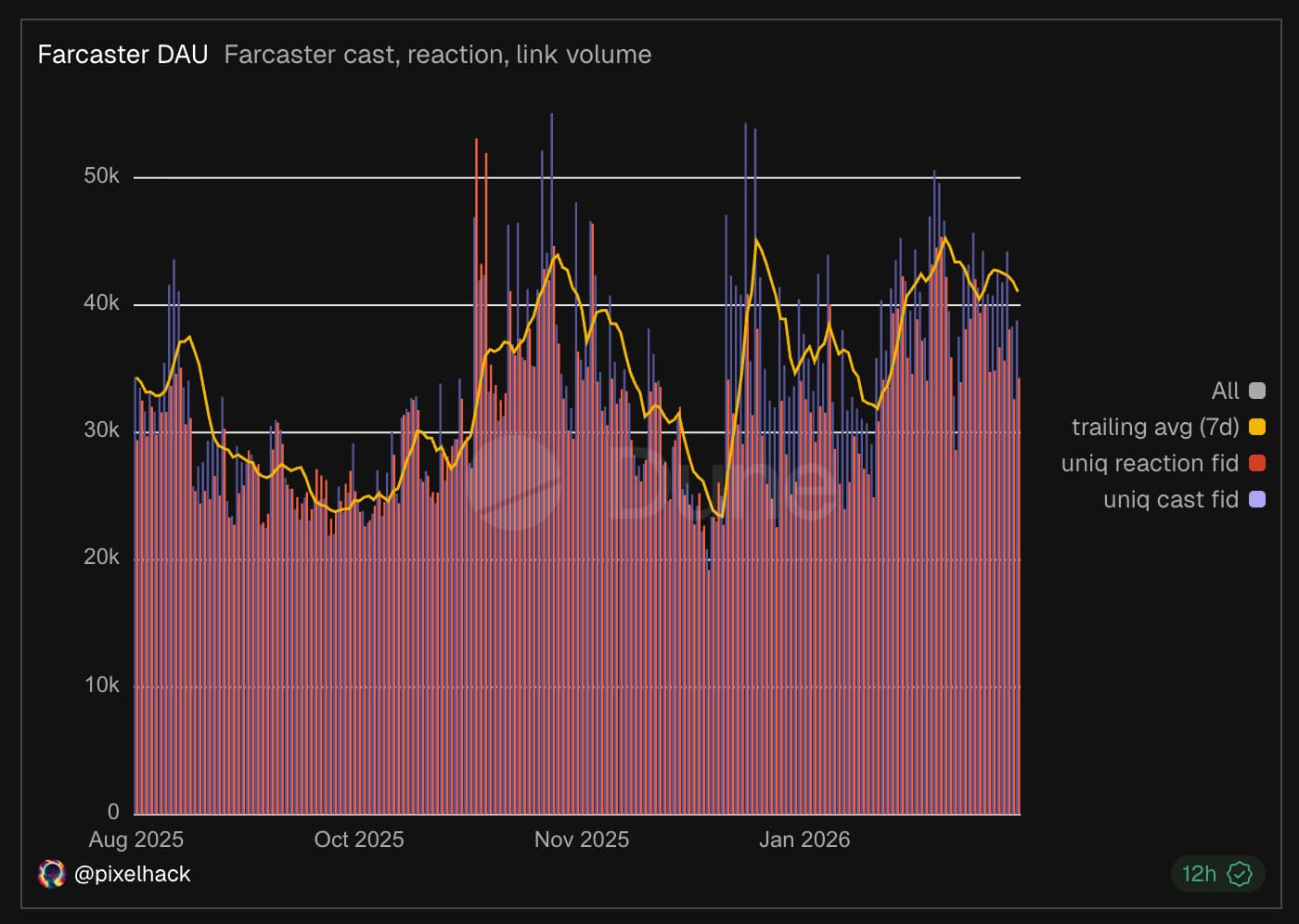The image size is (1299, 924).
Task: Toggle the 'All' series legend label
Action: 1225,391
